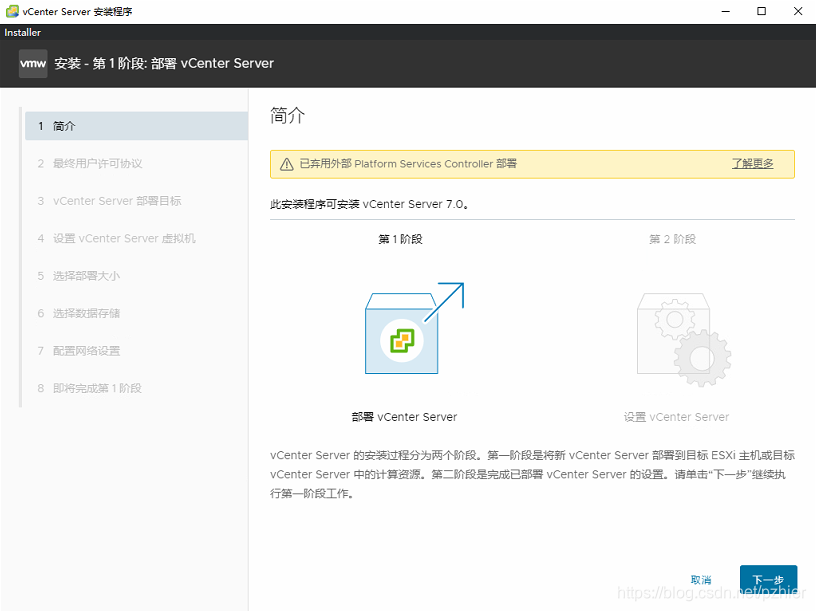Click the 设置 vCenter Server caption
Image resolution: width=816 pixels, height=611 pixels.
(x=677, y=417)
